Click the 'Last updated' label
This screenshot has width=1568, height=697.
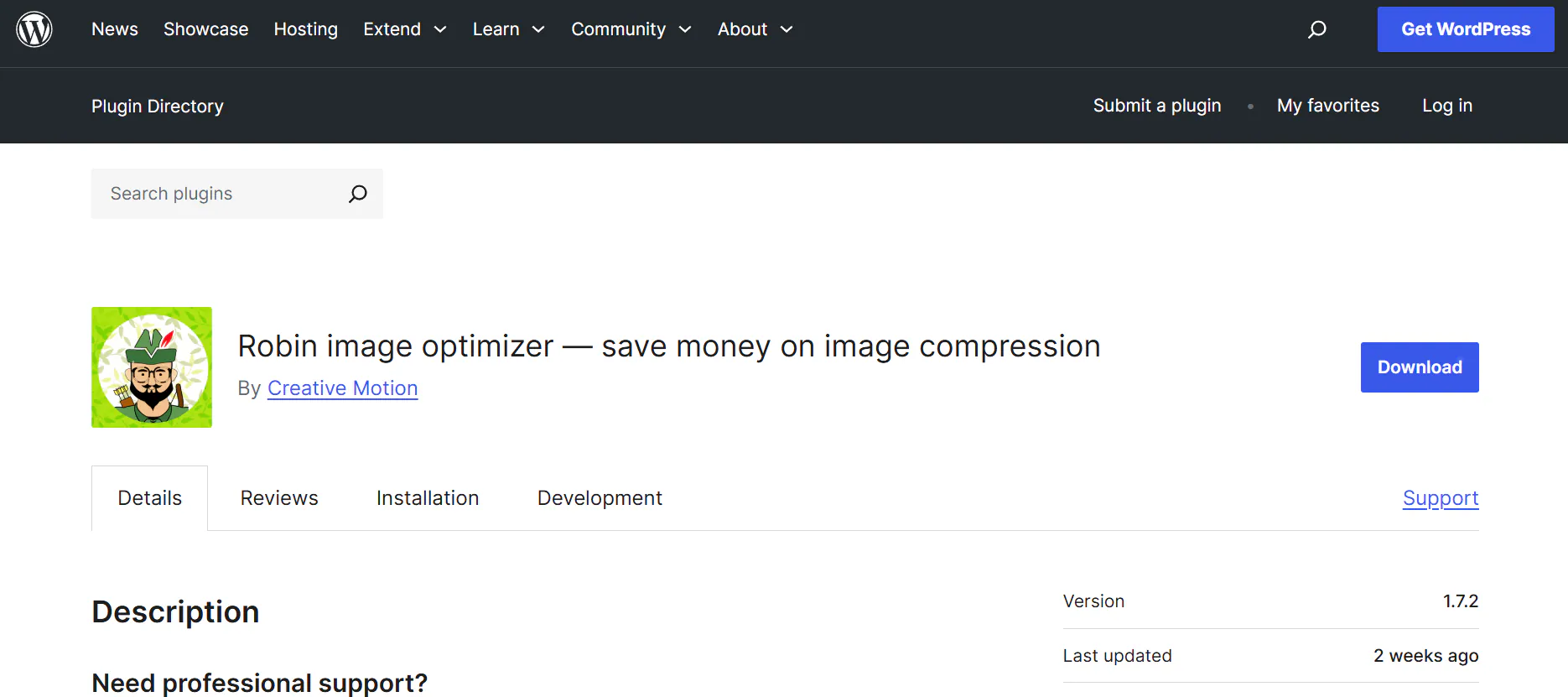[1118, 656]
